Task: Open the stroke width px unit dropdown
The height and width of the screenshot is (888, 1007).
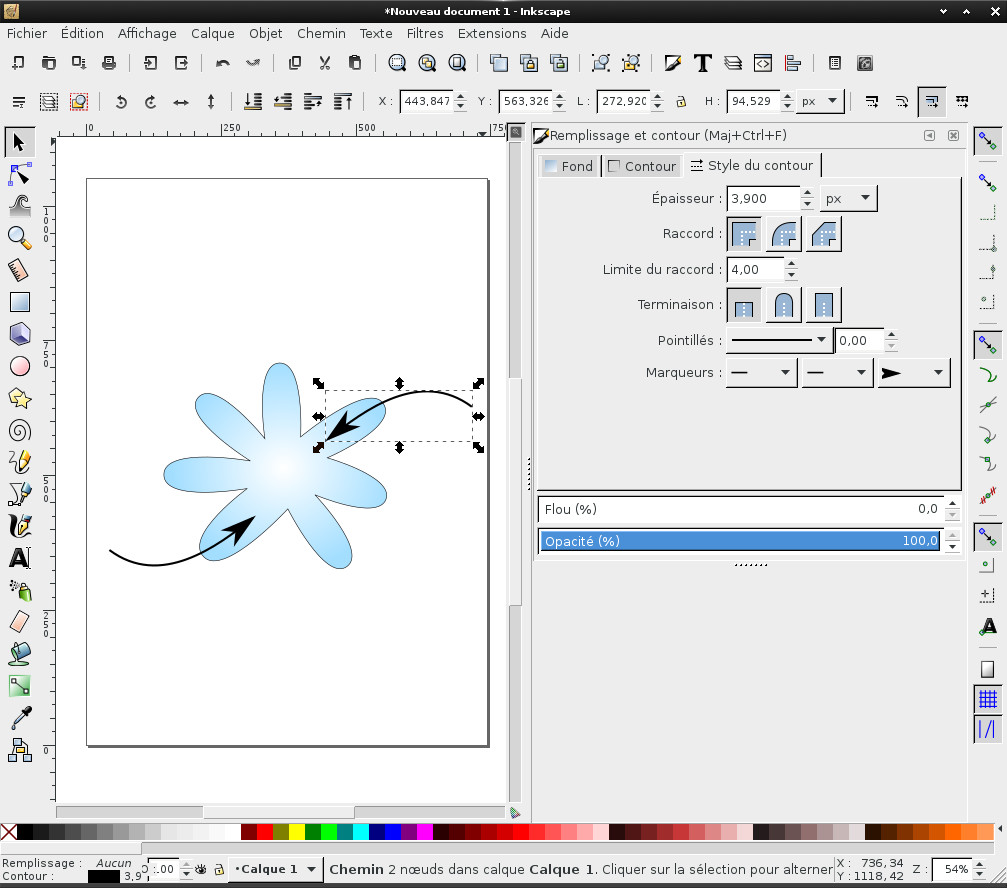Action: [846, 198]
